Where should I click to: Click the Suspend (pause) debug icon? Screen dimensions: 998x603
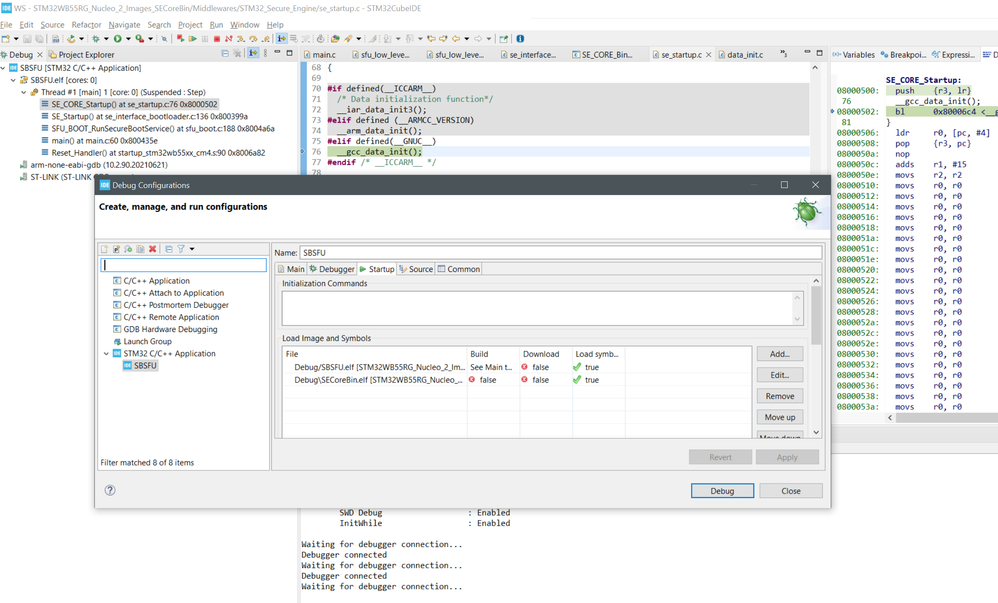(x=204, y=39)
